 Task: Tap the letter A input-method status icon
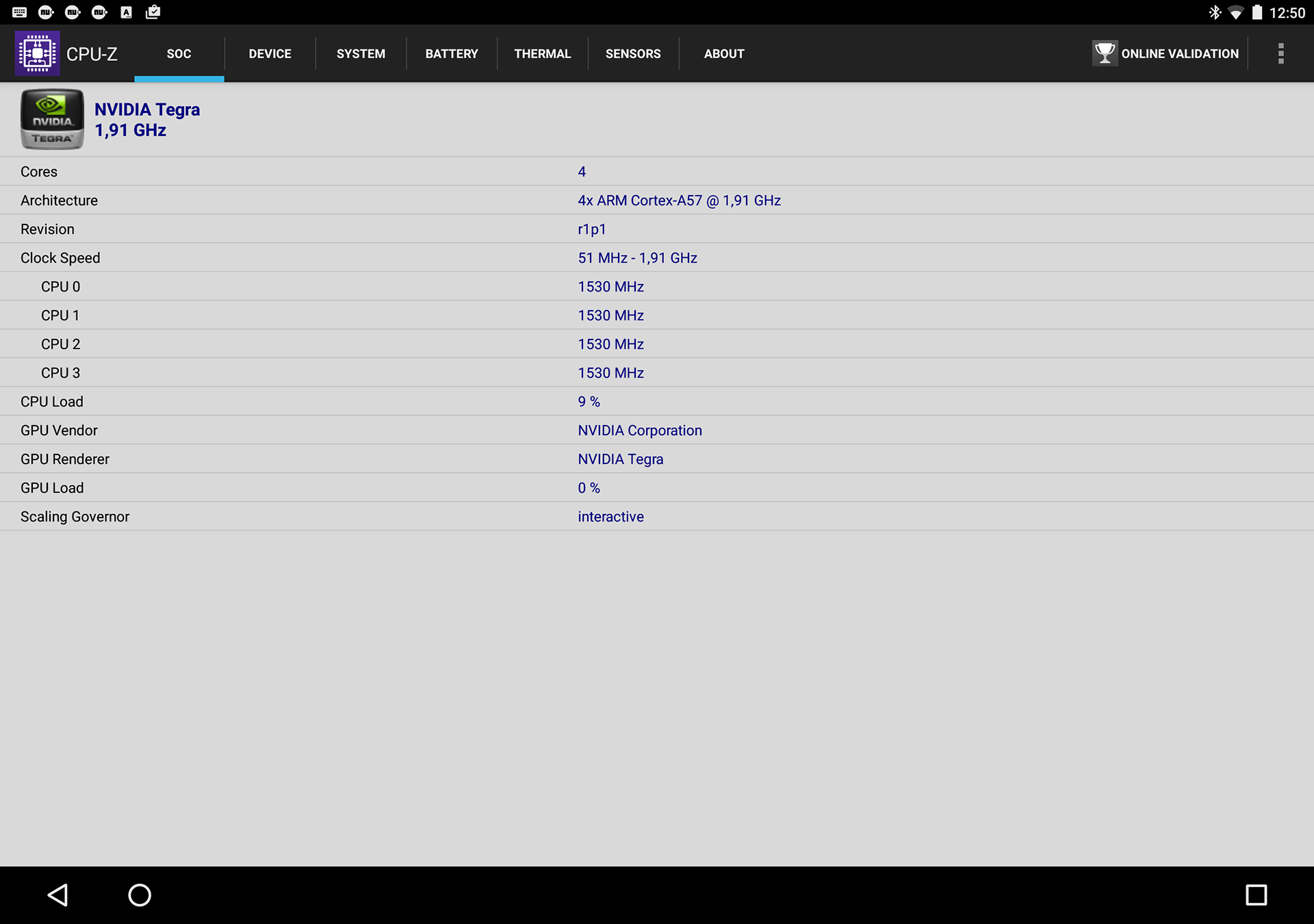[x=126, y=12]
